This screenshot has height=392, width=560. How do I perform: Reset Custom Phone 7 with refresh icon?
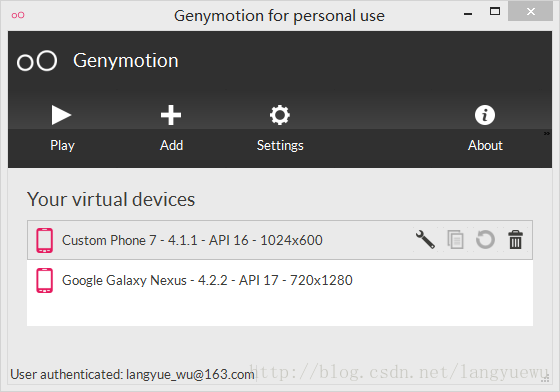pyautogui.click(x=485, y=239)
